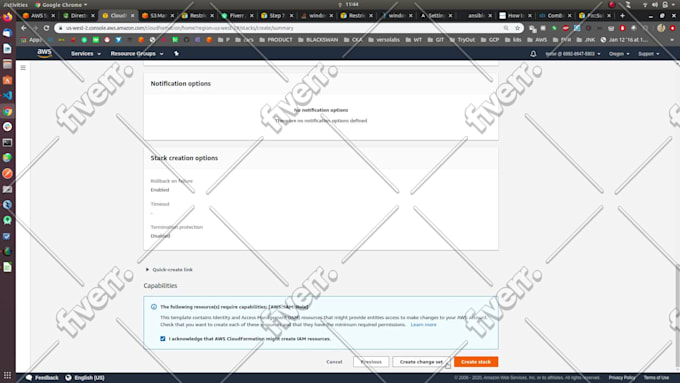
Task: Open the Twitter bookmark icon
Action: 118,39
